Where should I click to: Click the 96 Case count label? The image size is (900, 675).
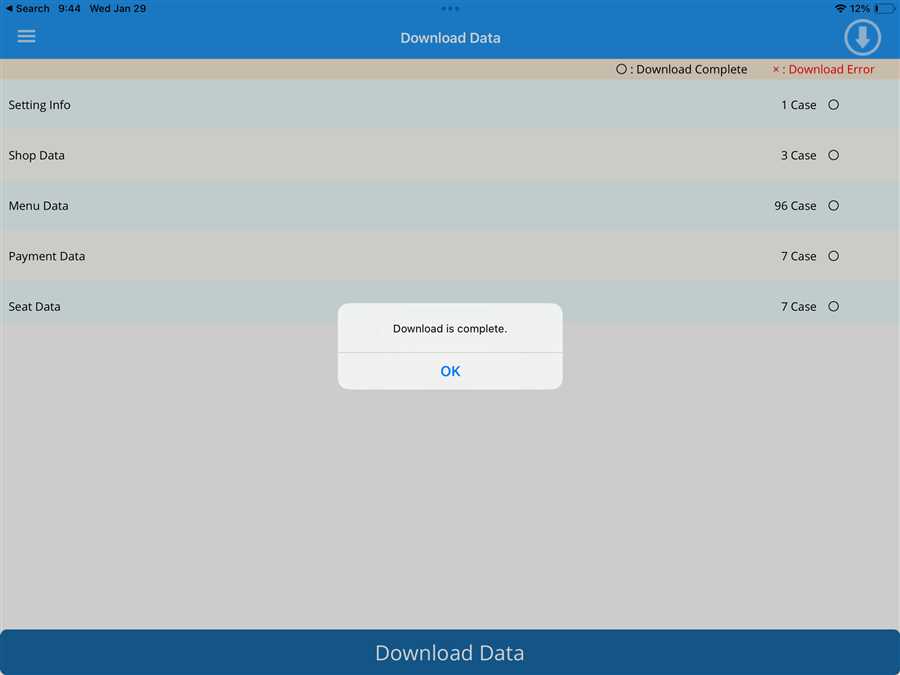(795, 206)
